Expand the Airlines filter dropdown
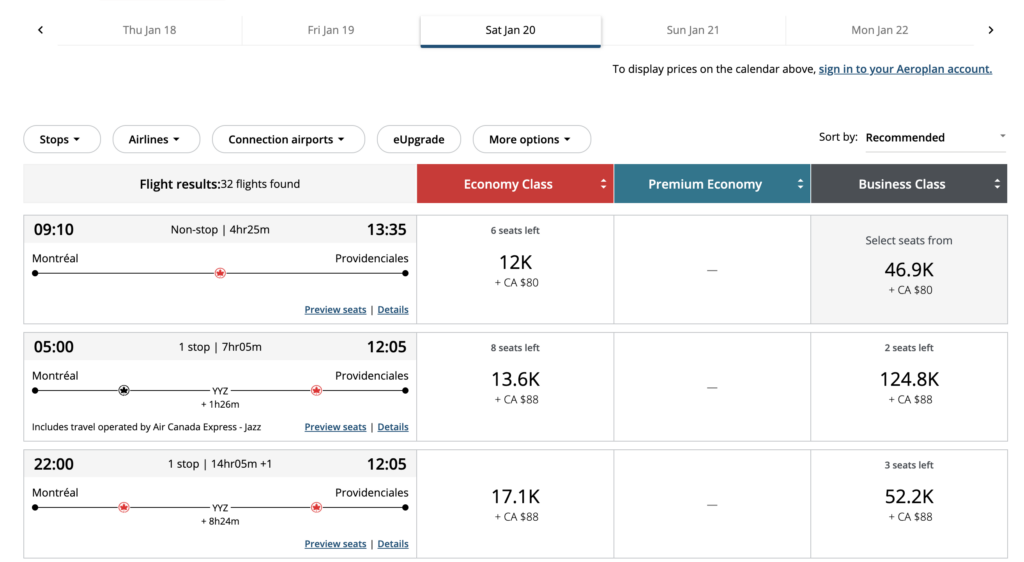The width and height of the screenshot is (1024, 562). [x=156, y=139]
